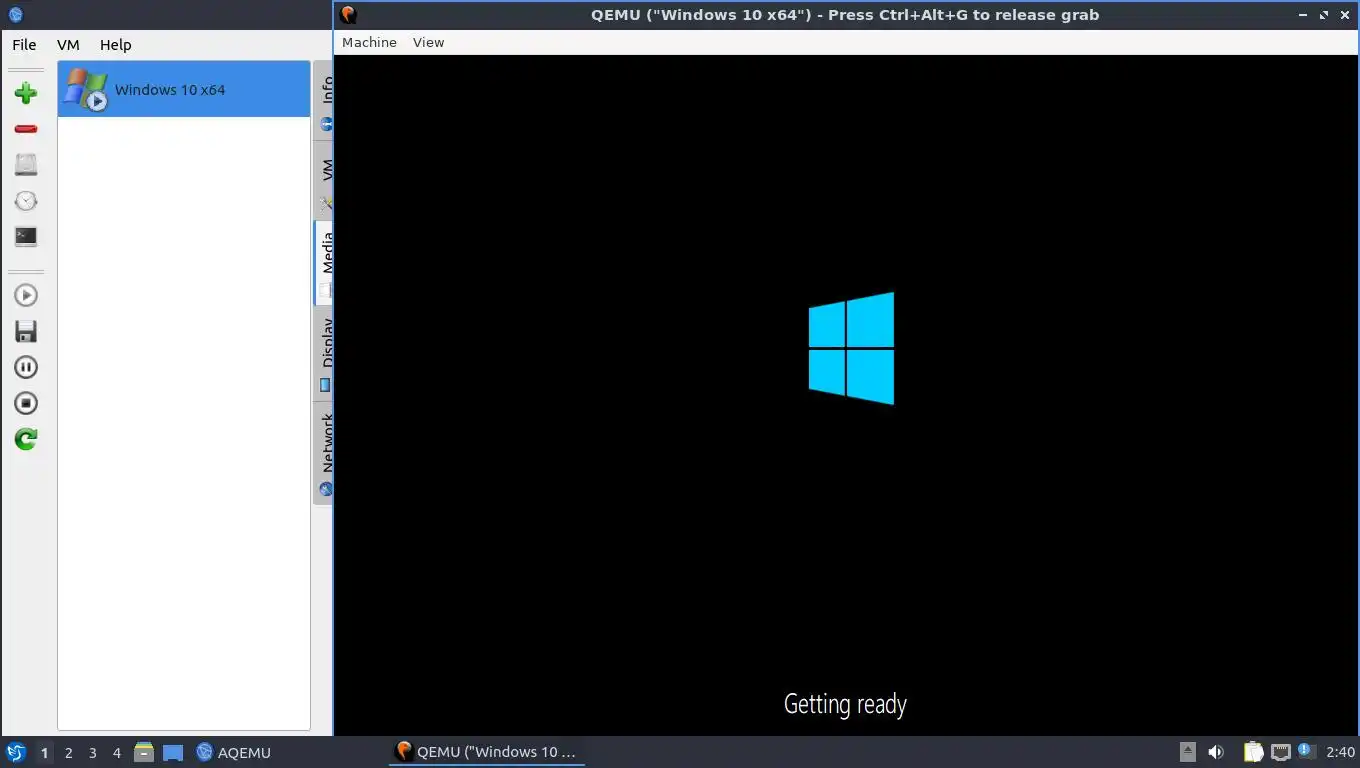Activate the QEMU Windows 10 taskbar entry
1360x768 pixels.
click(487, 752)
